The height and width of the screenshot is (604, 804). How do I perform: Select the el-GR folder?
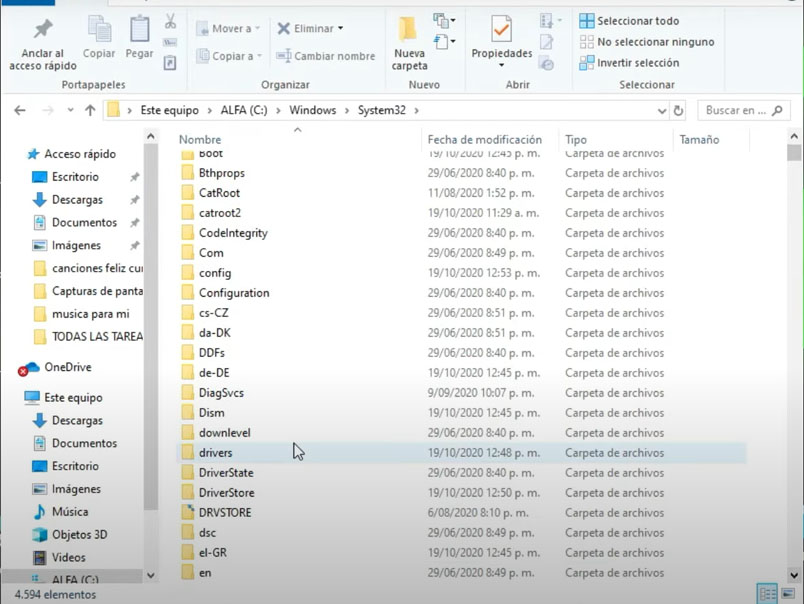[212, 553]
